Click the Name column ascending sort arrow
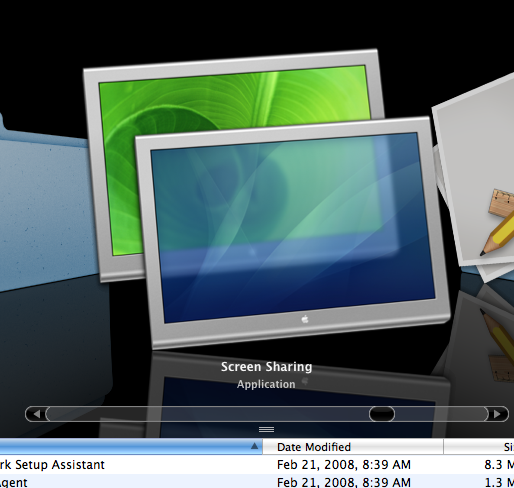Image resolution: width=514 pixels, height=488 pixels. 254,446
